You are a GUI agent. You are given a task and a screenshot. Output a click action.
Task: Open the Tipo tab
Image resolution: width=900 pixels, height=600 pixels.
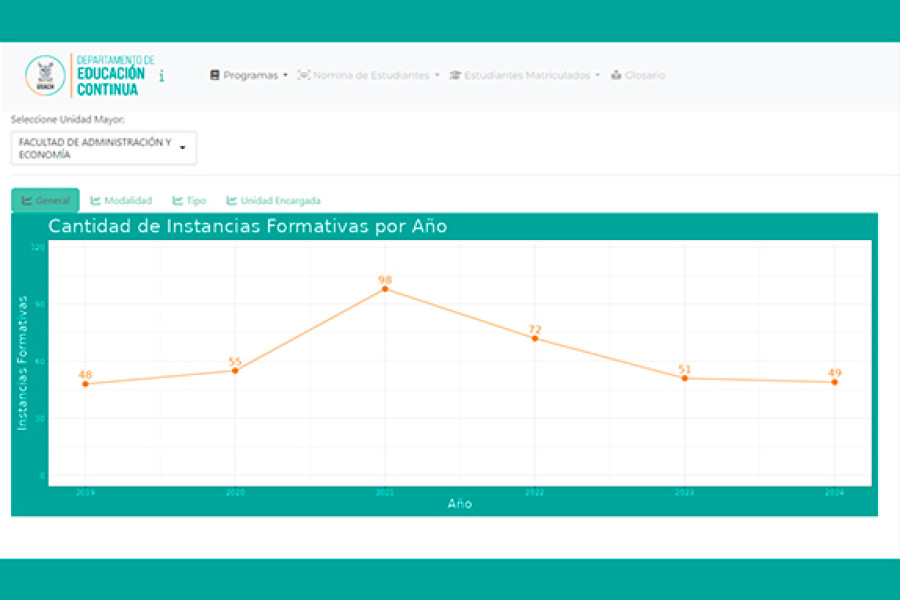(x=195, y=200)
